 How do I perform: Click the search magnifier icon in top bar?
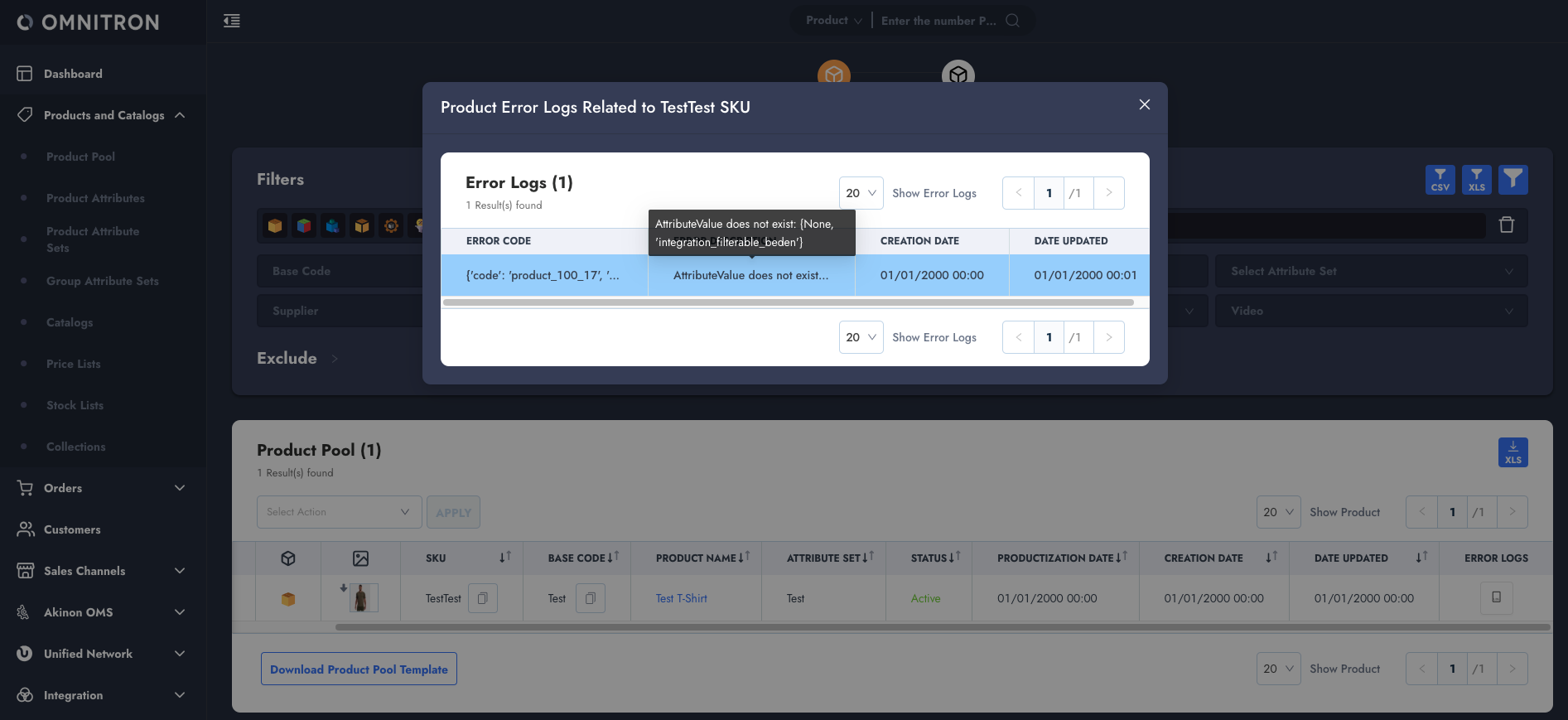pyautogui.click(x=1012, y=21)
